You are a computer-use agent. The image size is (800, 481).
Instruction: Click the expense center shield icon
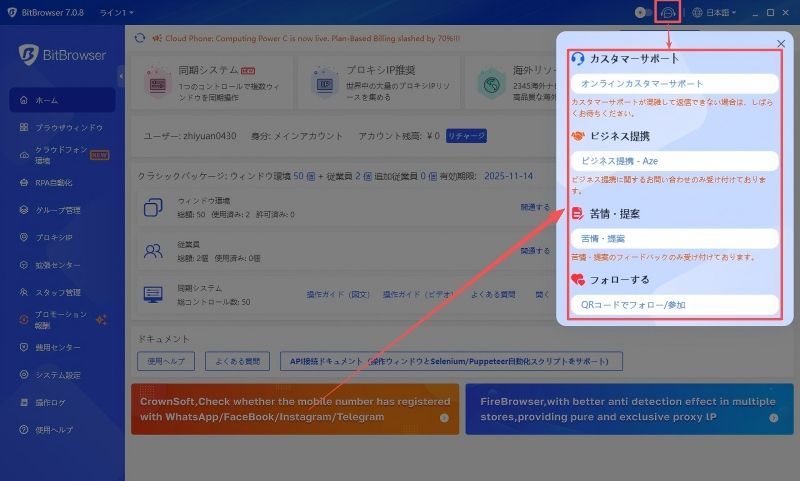[23, 347]
